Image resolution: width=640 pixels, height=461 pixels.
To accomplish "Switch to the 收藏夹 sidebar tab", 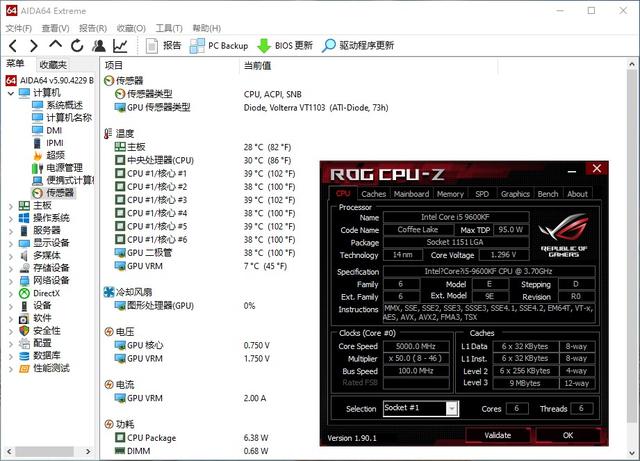I will (x=53, y=65).
